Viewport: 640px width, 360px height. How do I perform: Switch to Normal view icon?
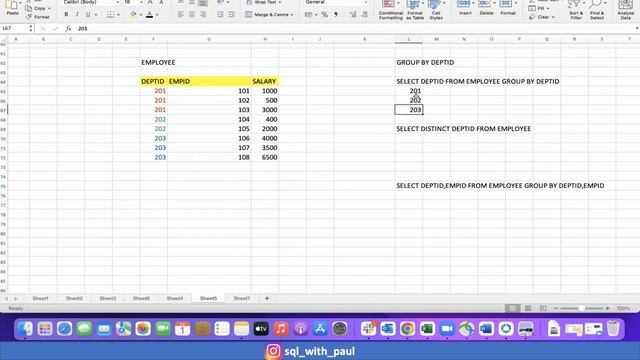(512, 309)
